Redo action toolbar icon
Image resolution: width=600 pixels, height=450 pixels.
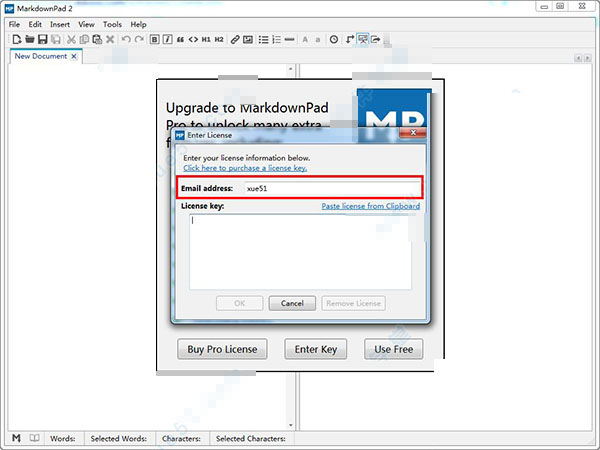[x=139, y=39]
